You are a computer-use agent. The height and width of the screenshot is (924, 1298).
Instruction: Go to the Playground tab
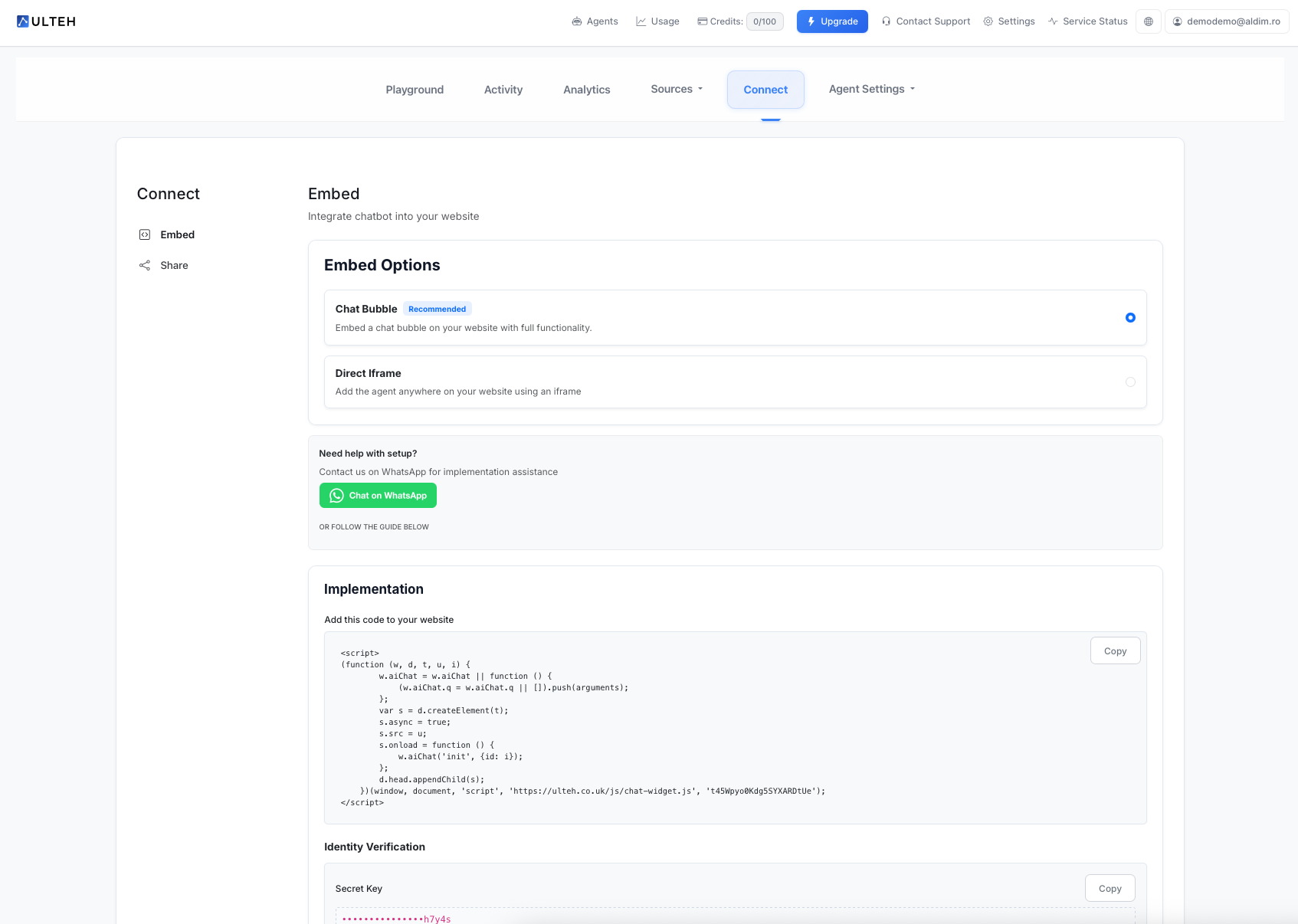(415, 89)
